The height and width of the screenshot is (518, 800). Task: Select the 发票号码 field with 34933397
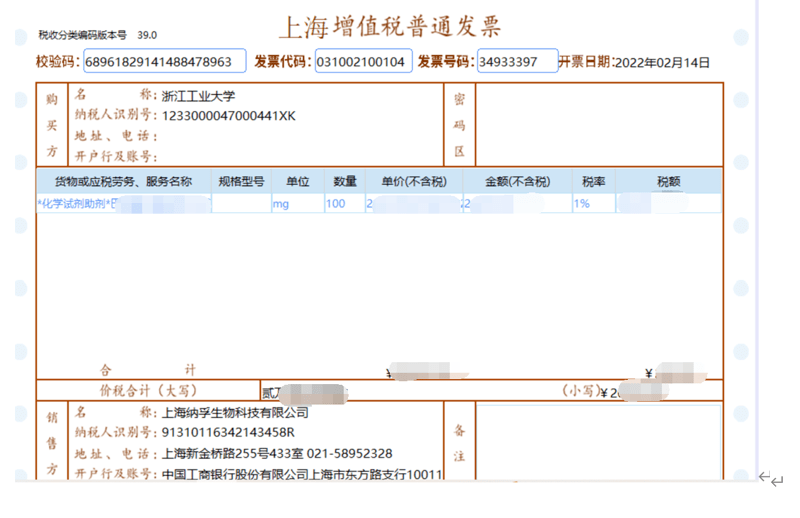pyautogui.click(x=517, y=62)
